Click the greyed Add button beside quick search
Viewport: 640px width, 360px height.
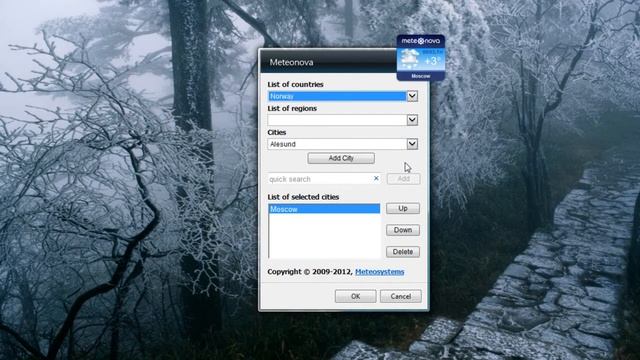click(403, 179)
